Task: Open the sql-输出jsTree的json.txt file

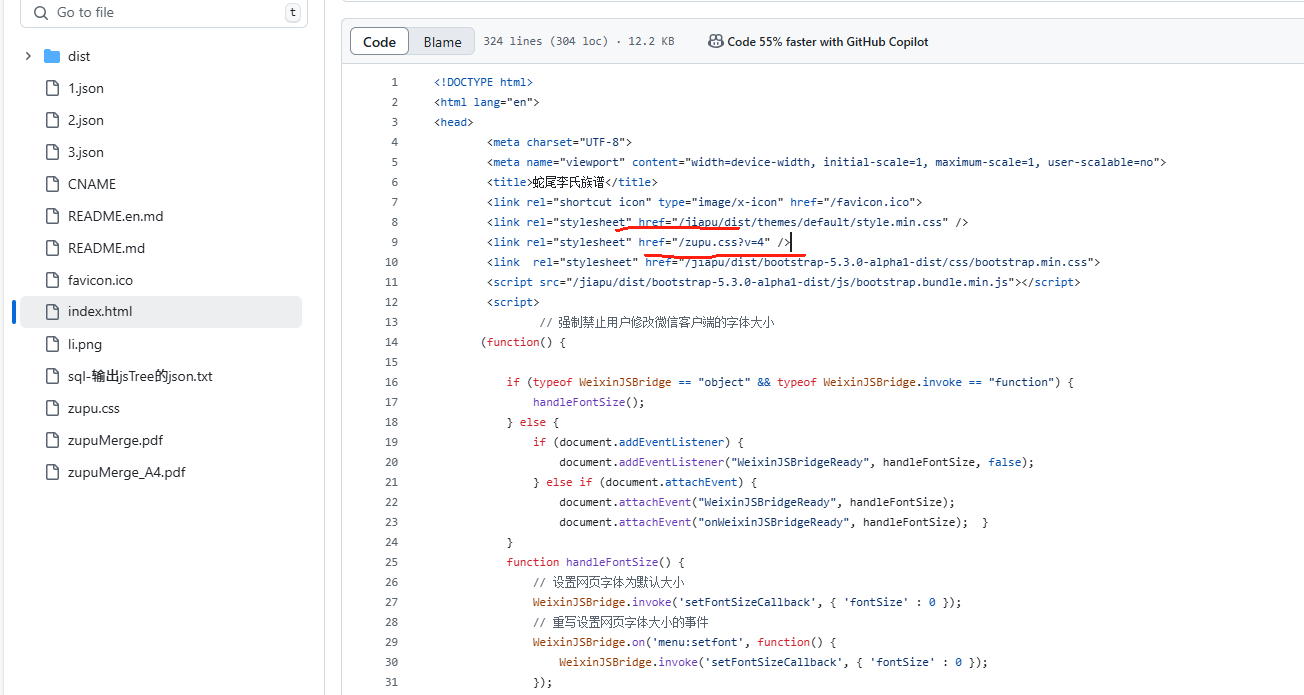Action: [x=140, y=376]
